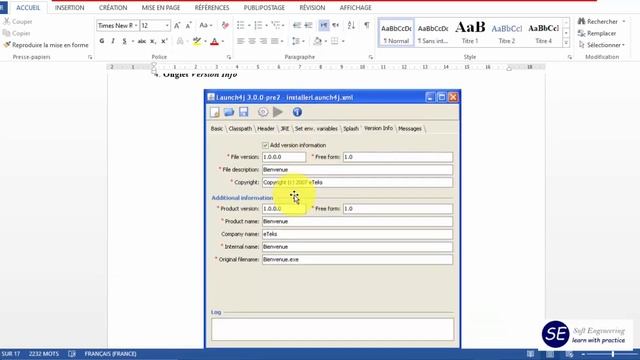Open the font color dropdown arrow
Image resolution: width=640 pixels, height=360 pixels.
(x=223, y=41)
